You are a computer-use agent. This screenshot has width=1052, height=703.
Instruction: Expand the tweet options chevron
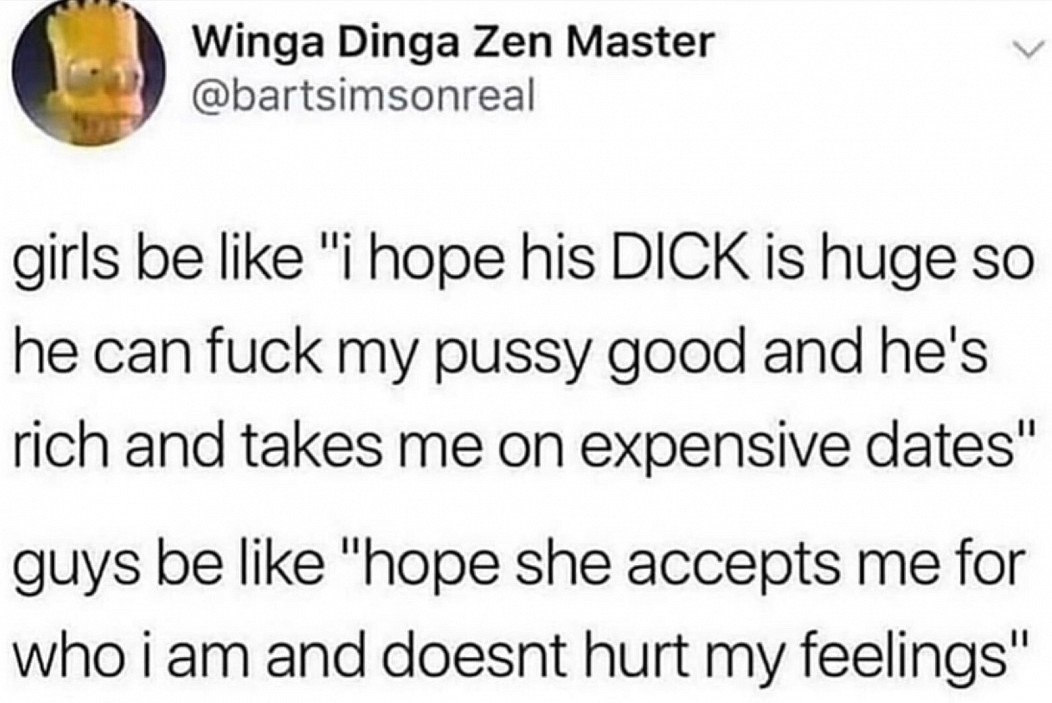pyautogui.click(x=1033, y=50)
